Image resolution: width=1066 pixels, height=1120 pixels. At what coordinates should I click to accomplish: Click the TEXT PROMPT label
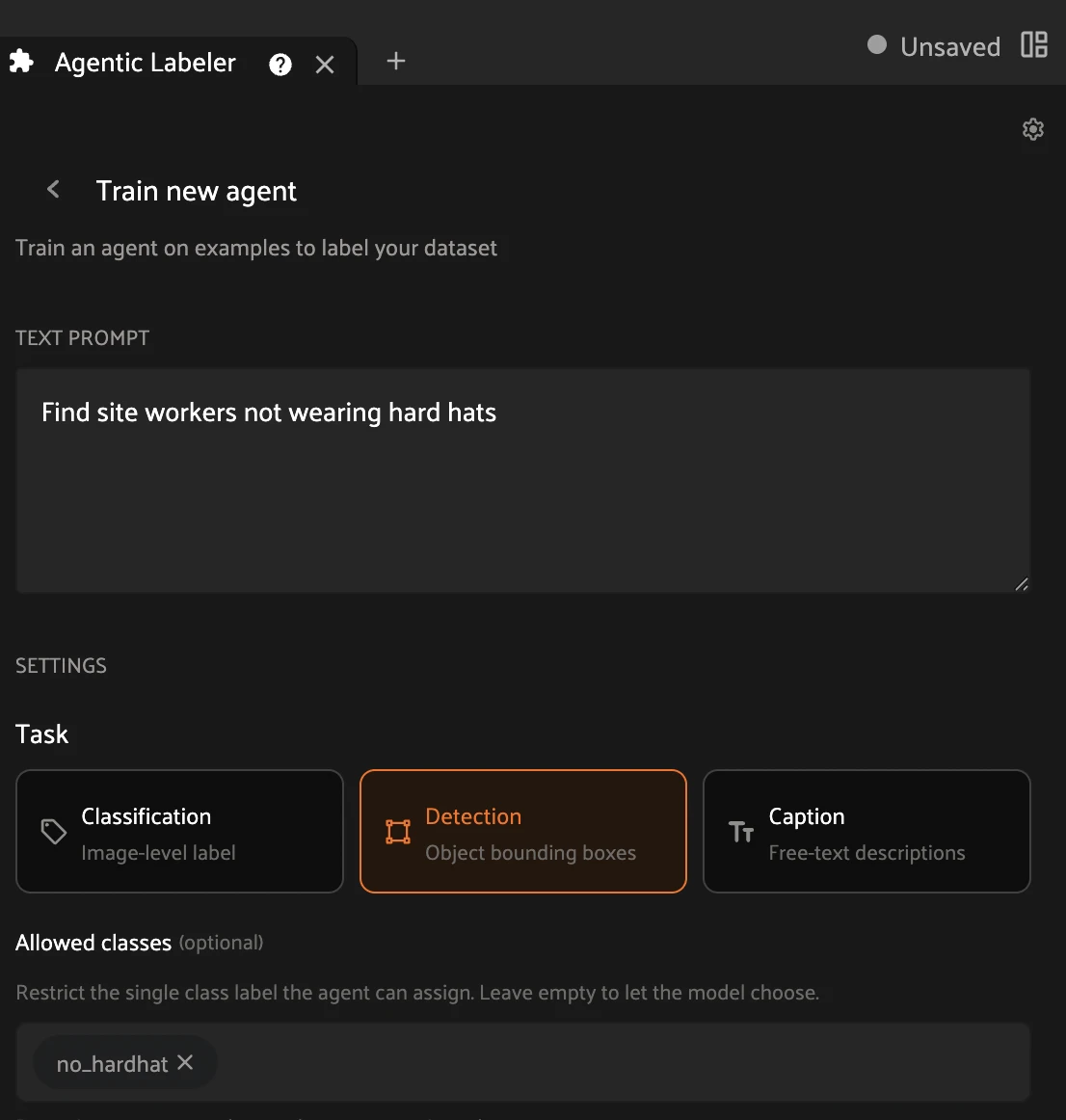coord(82,338)
